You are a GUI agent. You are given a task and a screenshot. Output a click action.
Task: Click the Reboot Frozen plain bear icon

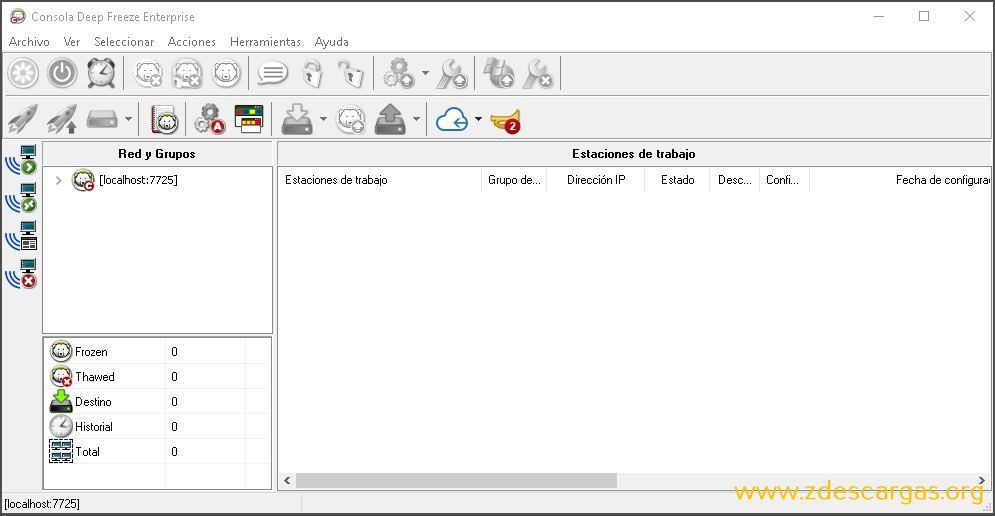[x=227, y=74]
